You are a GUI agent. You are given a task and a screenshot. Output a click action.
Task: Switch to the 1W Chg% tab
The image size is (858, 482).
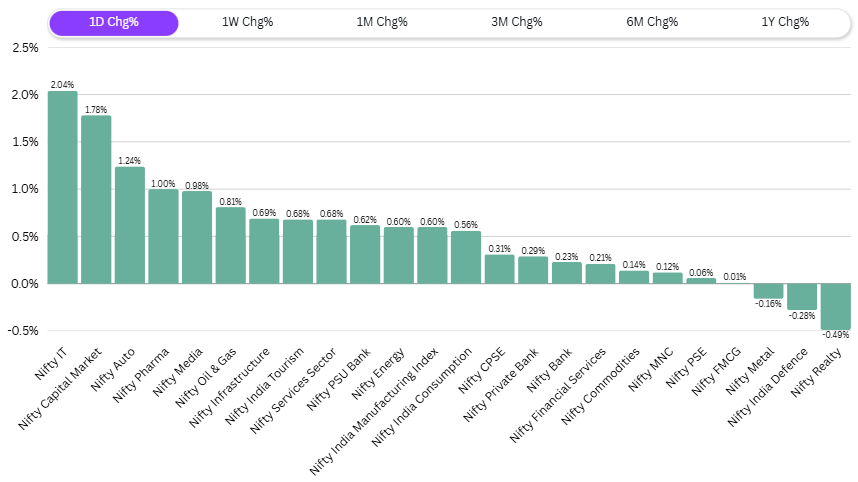[247, 23]
